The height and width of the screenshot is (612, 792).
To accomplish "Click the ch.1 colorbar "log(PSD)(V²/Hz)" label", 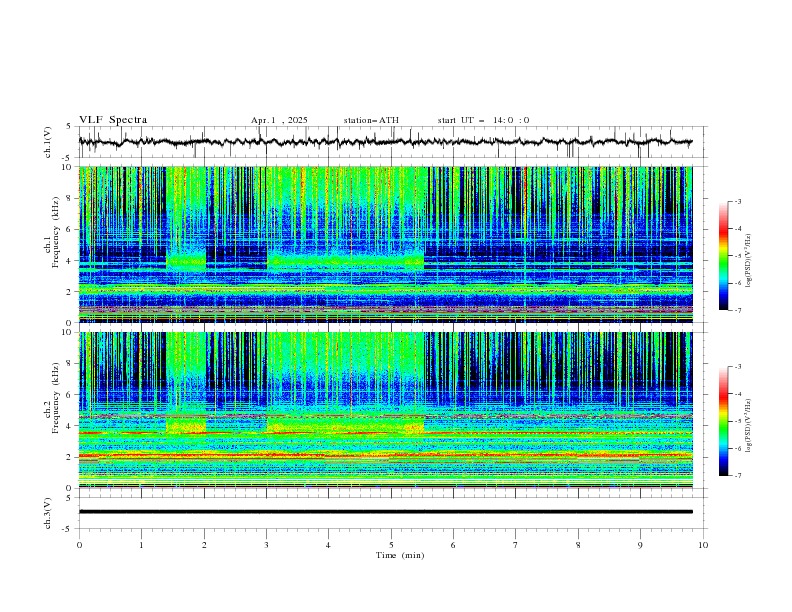I will pyautogui.click(x=749, y=261).
